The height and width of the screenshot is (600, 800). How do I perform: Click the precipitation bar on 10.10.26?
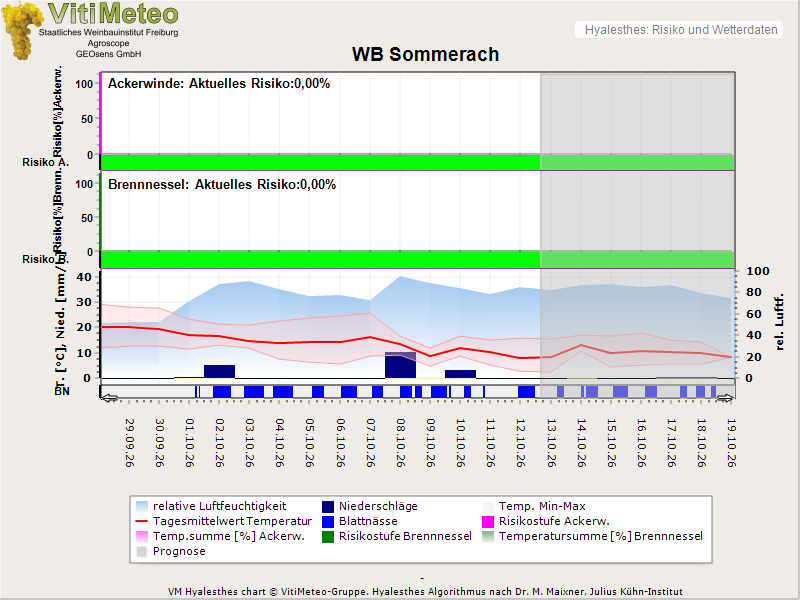tap(460, 374)
